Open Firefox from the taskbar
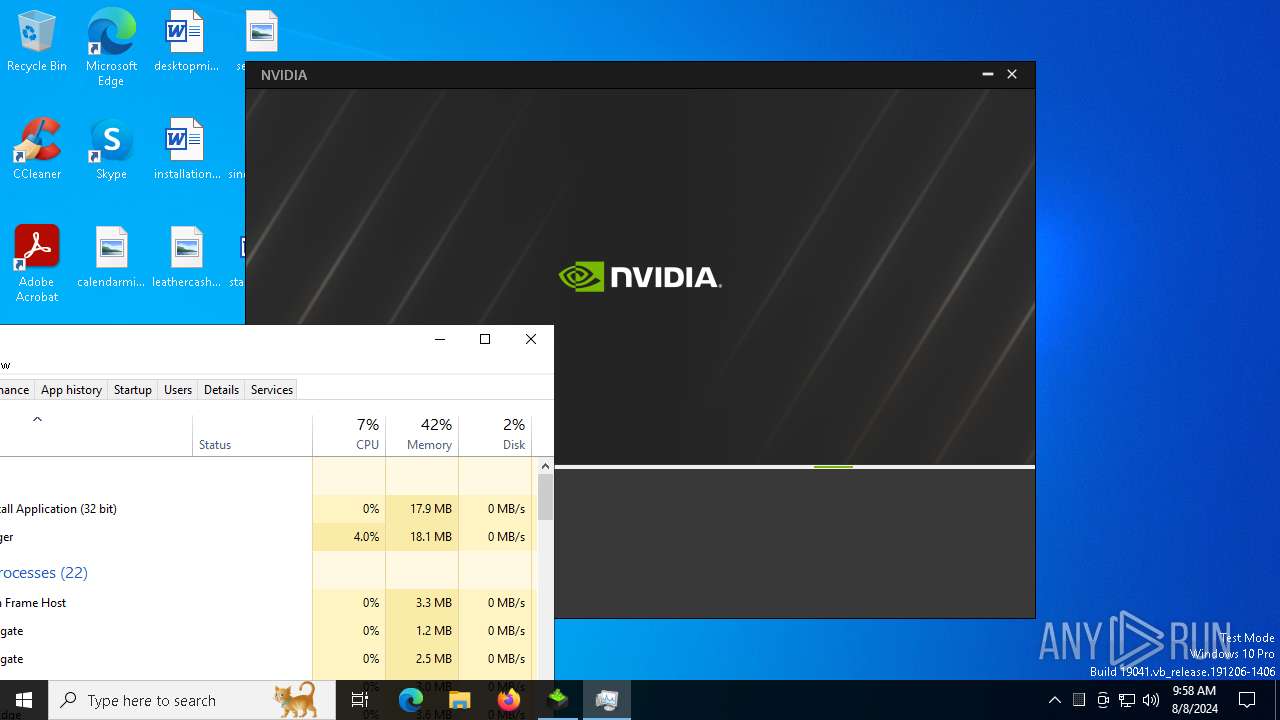 pyautogui.click(x=509, y=700)
